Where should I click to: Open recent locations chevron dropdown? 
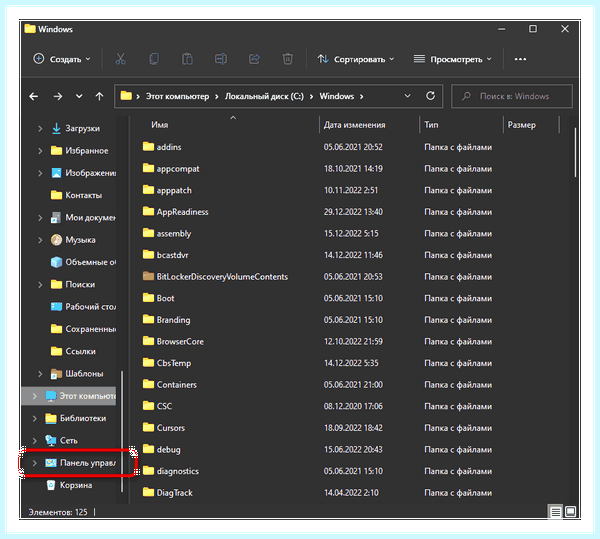79,96
